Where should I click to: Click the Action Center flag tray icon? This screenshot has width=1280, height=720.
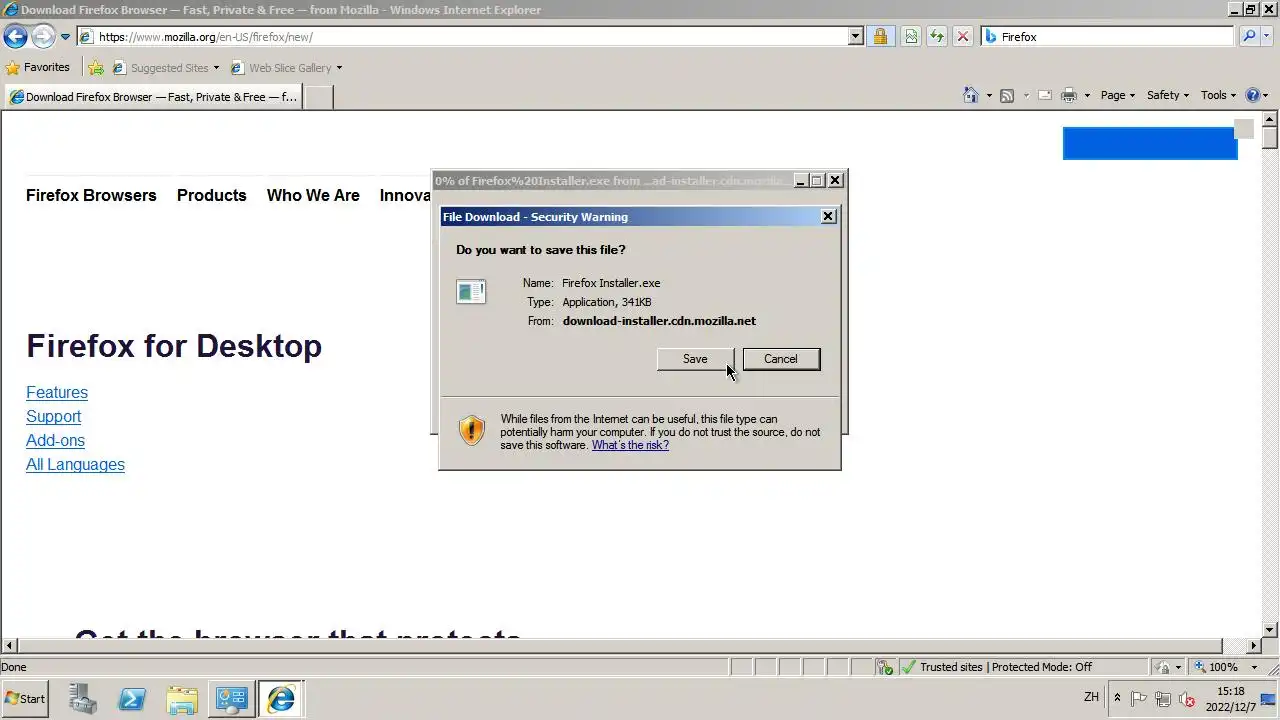1139,699
